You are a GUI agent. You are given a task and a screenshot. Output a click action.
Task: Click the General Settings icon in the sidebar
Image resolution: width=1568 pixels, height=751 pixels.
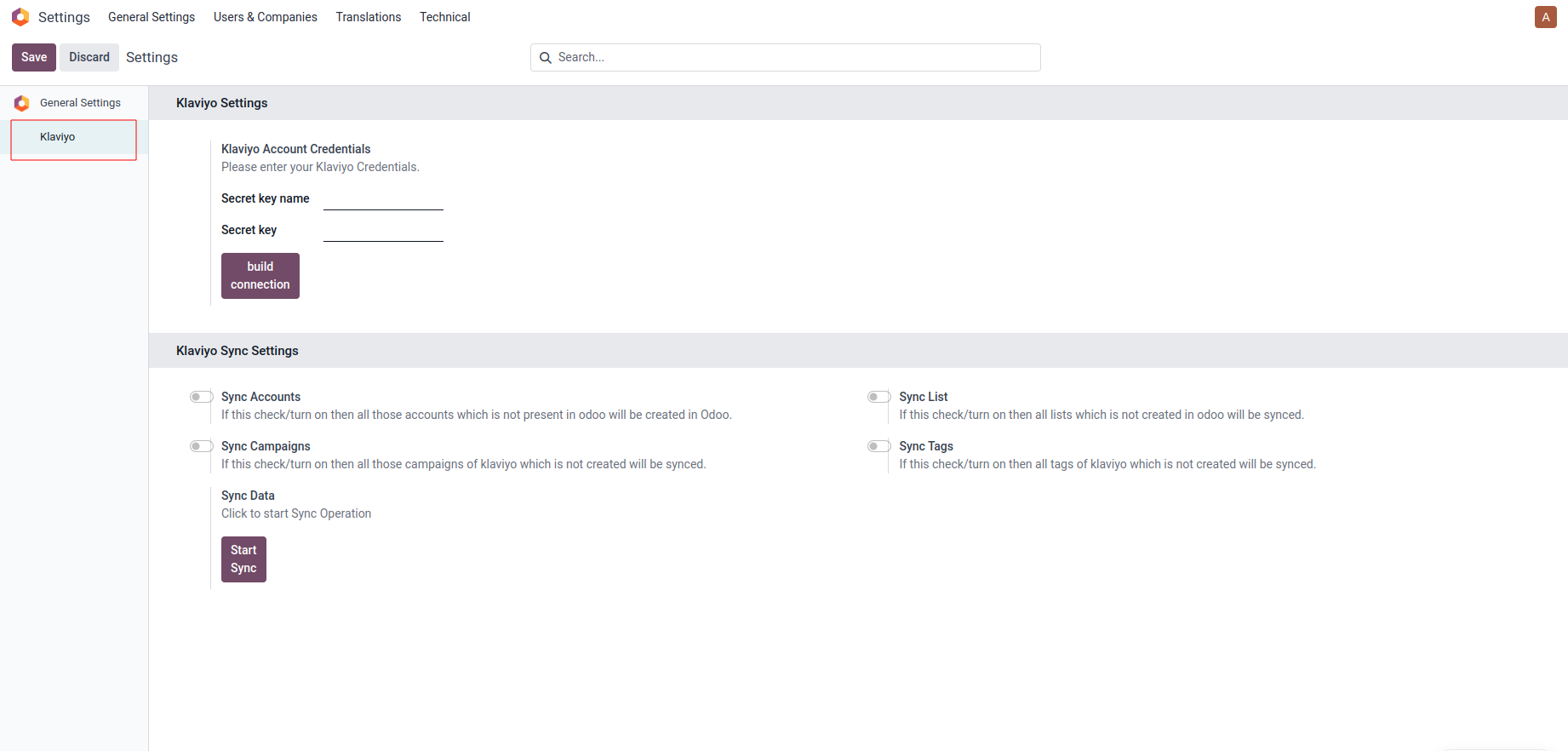pyautogui.click(x=22, y=103)
